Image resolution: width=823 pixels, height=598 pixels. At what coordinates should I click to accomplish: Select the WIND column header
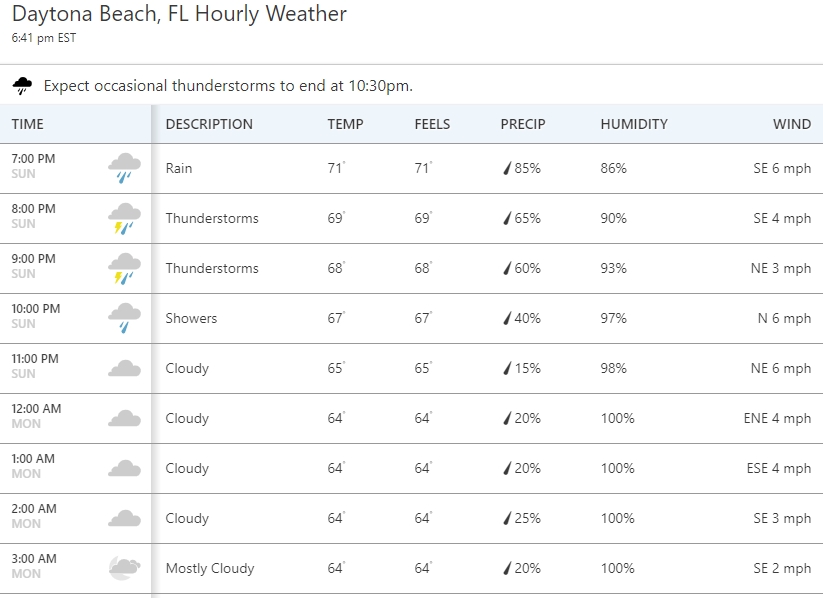point(792,124)
